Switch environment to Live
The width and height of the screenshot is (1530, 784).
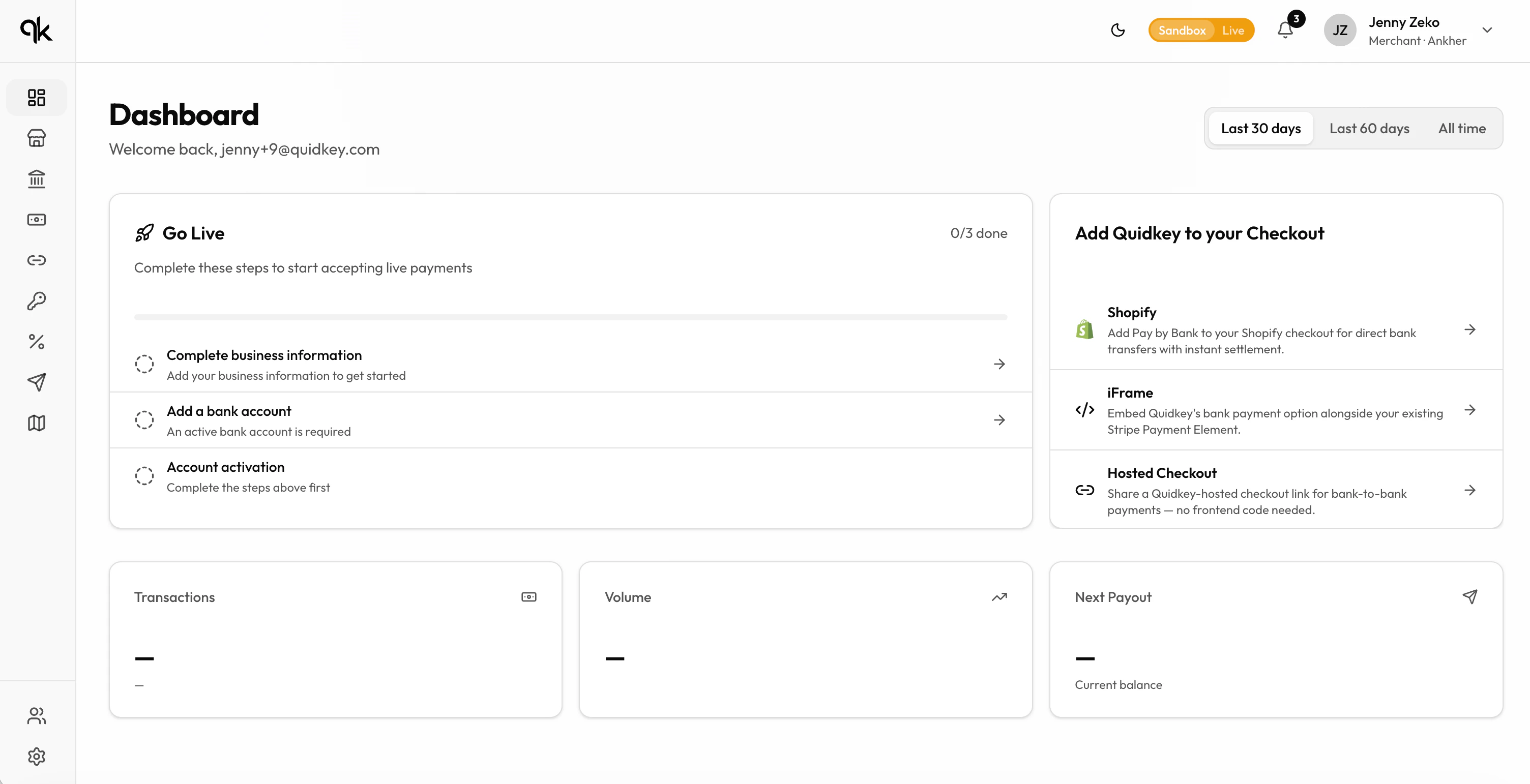(x=1233, y=29)
